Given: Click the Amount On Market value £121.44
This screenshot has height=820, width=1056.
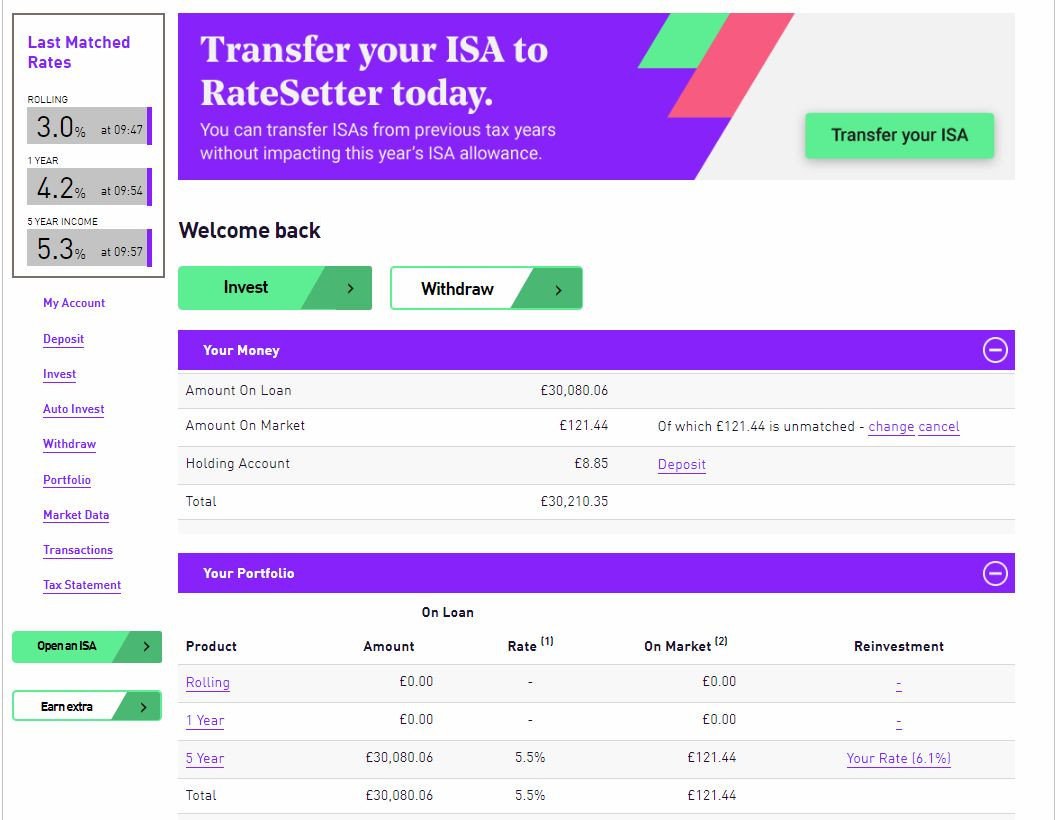Looking at the screenshot, I should (583, 425).
